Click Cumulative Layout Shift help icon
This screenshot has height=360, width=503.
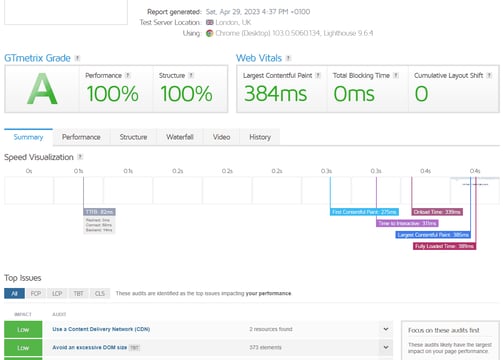pos(489,75)
